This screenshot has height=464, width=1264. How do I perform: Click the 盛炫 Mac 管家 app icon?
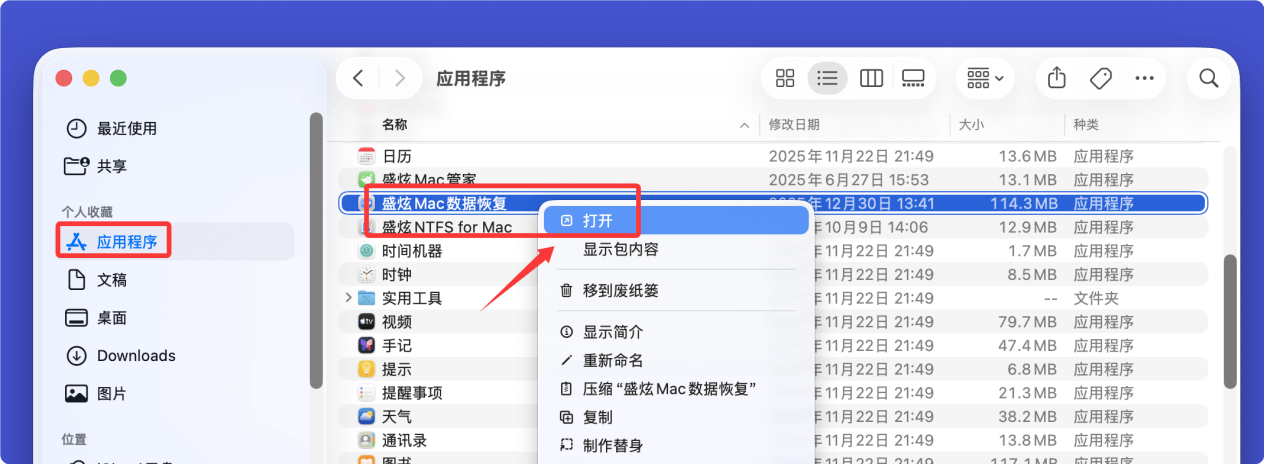[x=366, y=180]
